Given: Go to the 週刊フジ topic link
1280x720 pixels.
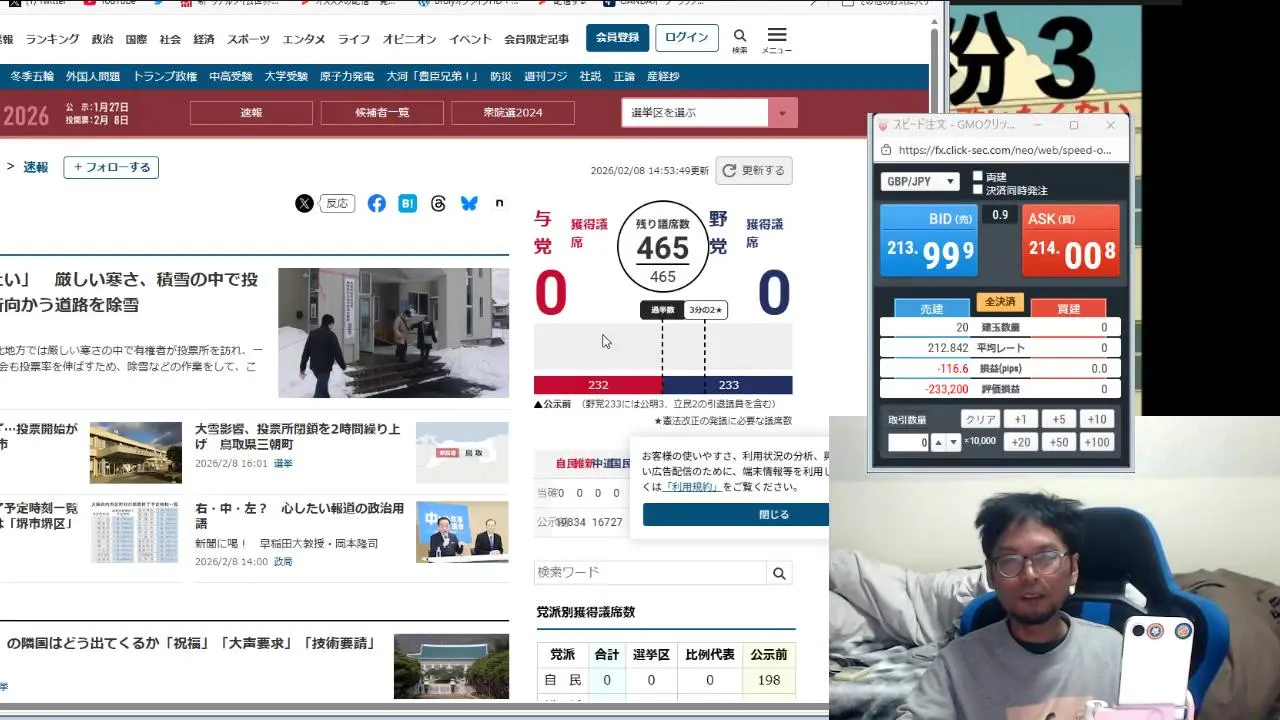Looking at the screenshot, I should click(545, 76).
